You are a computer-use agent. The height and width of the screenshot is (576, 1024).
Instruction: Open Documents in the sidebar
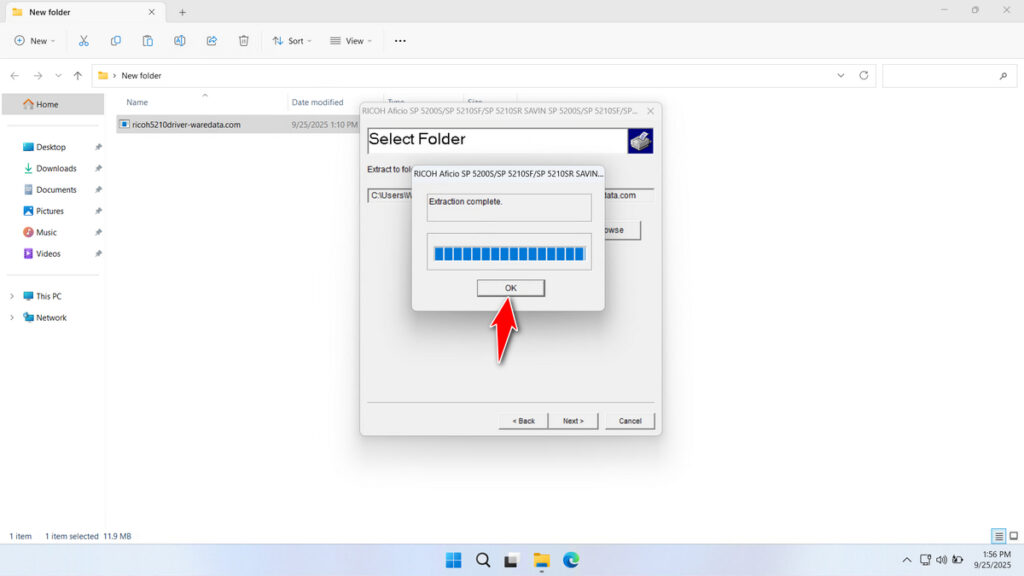(56, 189)
